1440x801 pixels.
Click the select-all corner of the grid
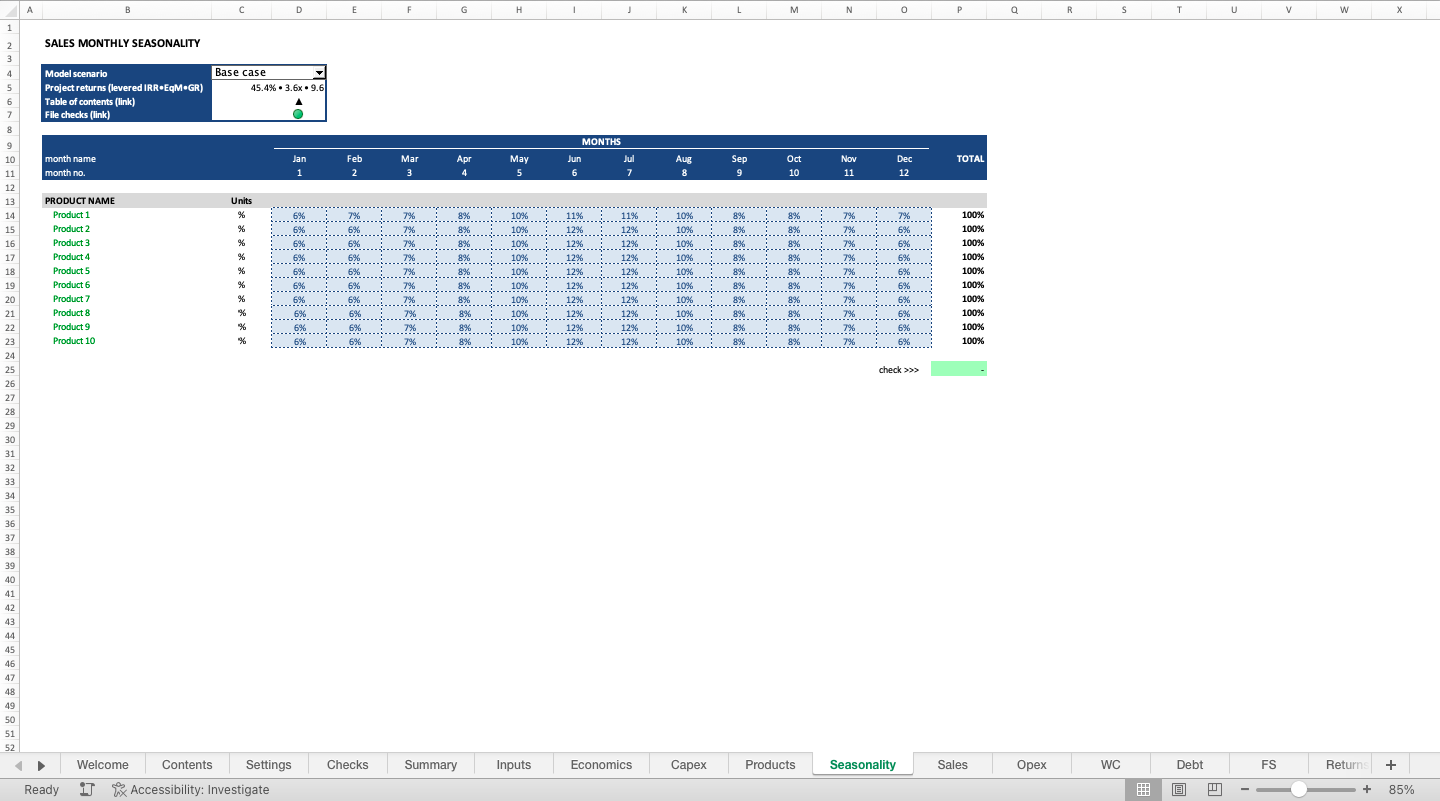[x=9, y=10]
